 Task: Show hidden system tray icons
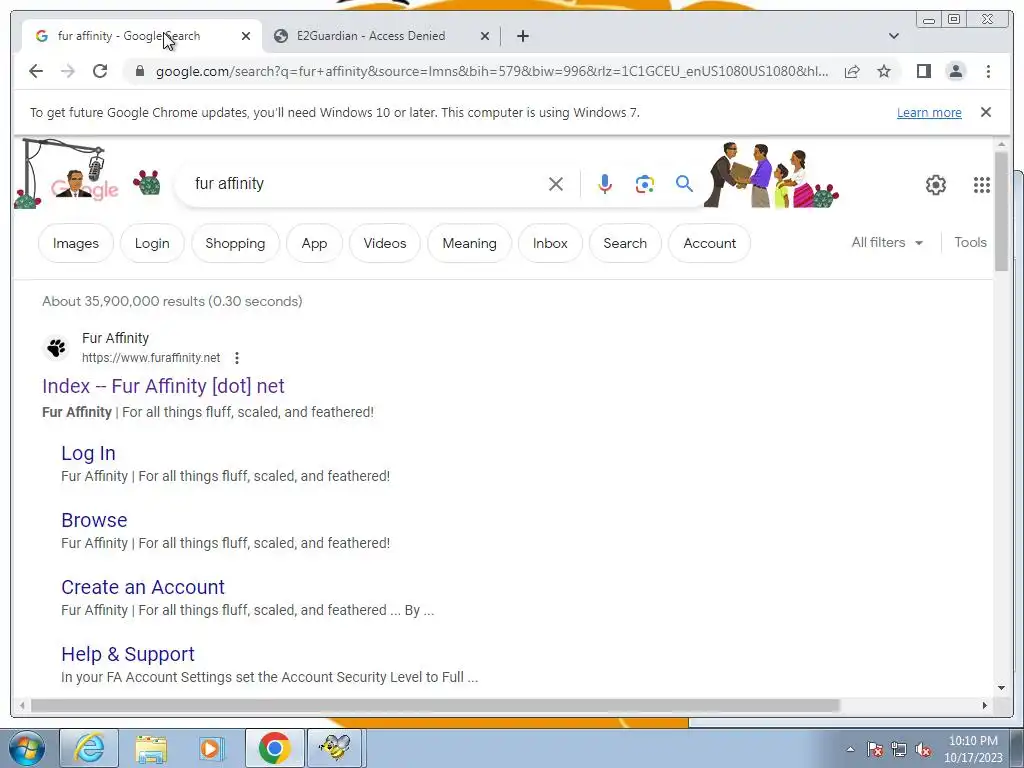850,750
